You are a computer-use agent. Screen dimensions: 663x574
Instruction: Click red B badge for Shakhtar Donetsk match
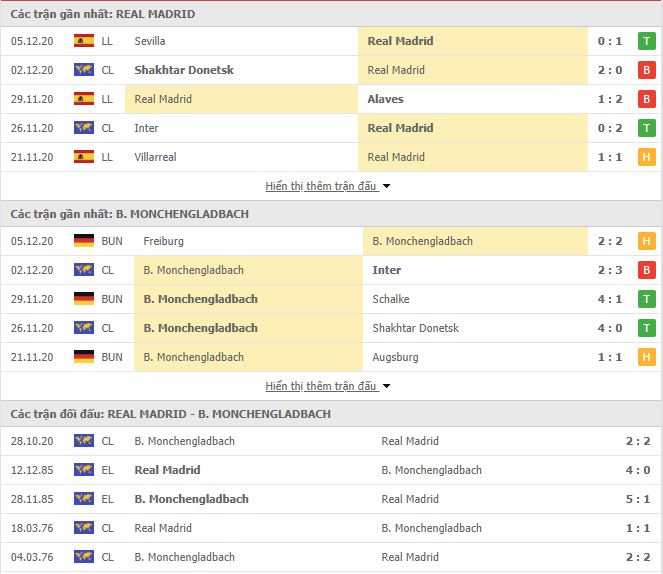[x=647, y=70]
